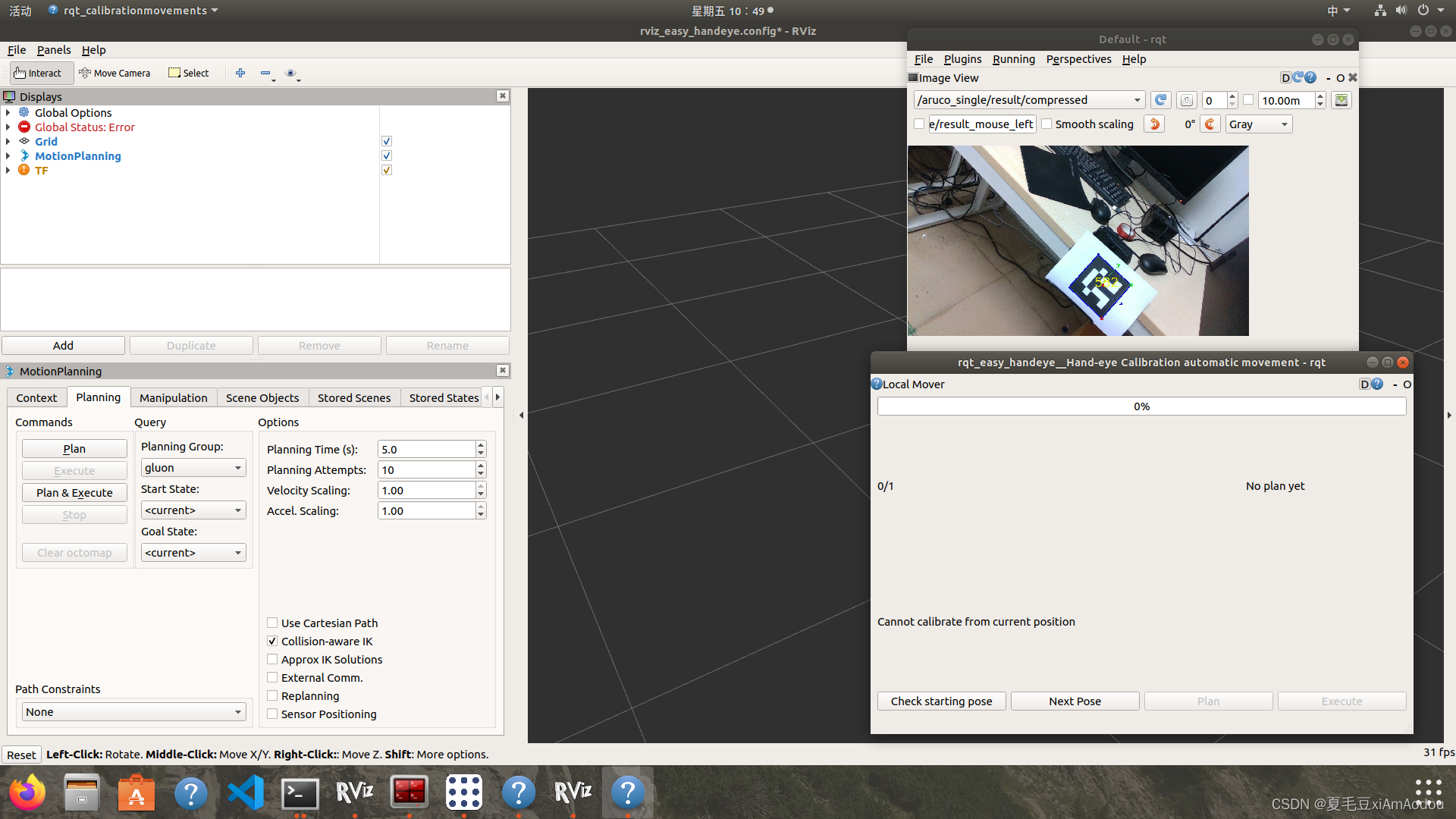This screenshot has height=819, width=1456.
Task: Open the Files manager from the dock
Action: click(x=82, y=792)
